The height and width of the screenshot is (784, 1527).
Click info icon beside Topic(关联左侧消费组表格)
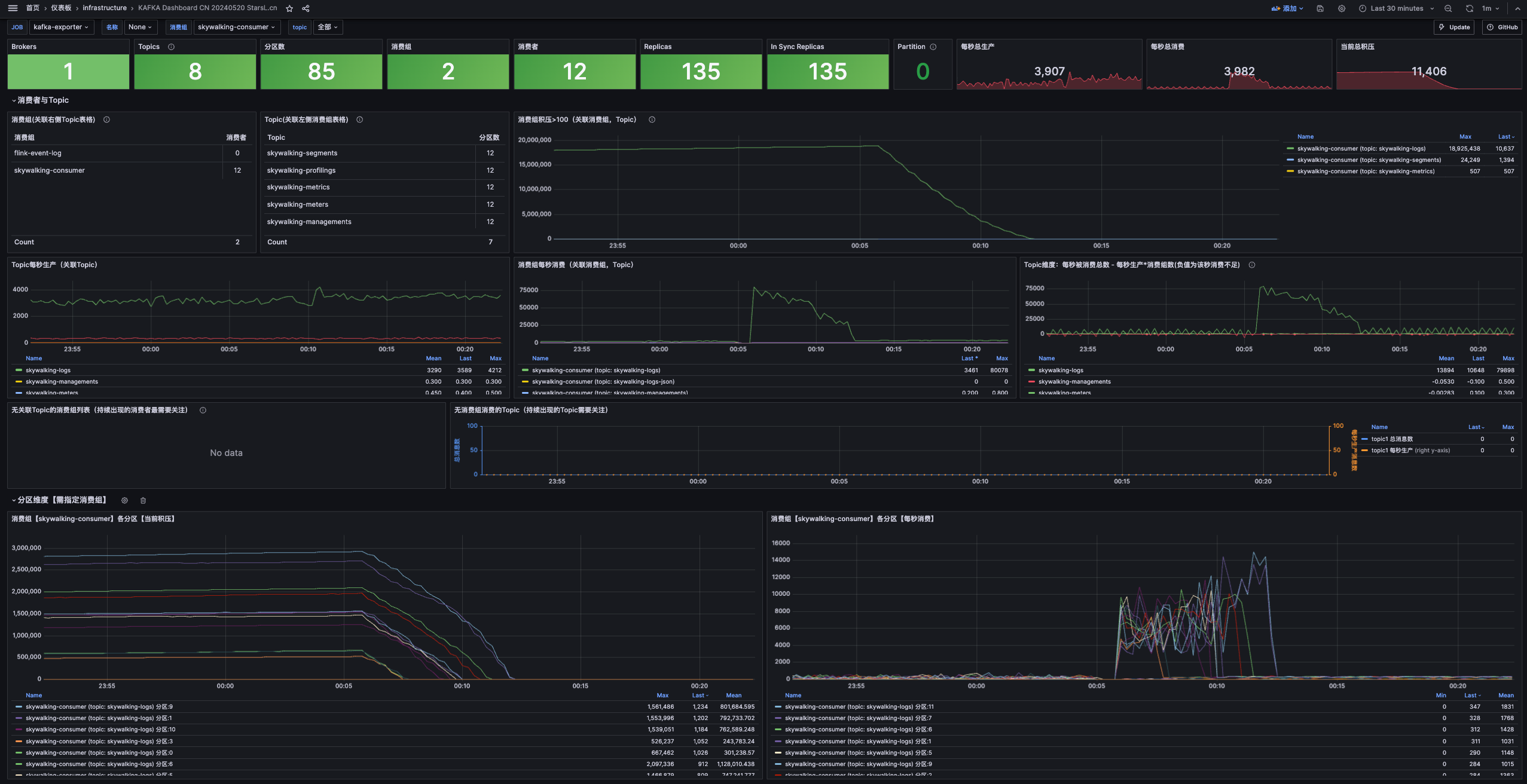click(x=360, y=120)
